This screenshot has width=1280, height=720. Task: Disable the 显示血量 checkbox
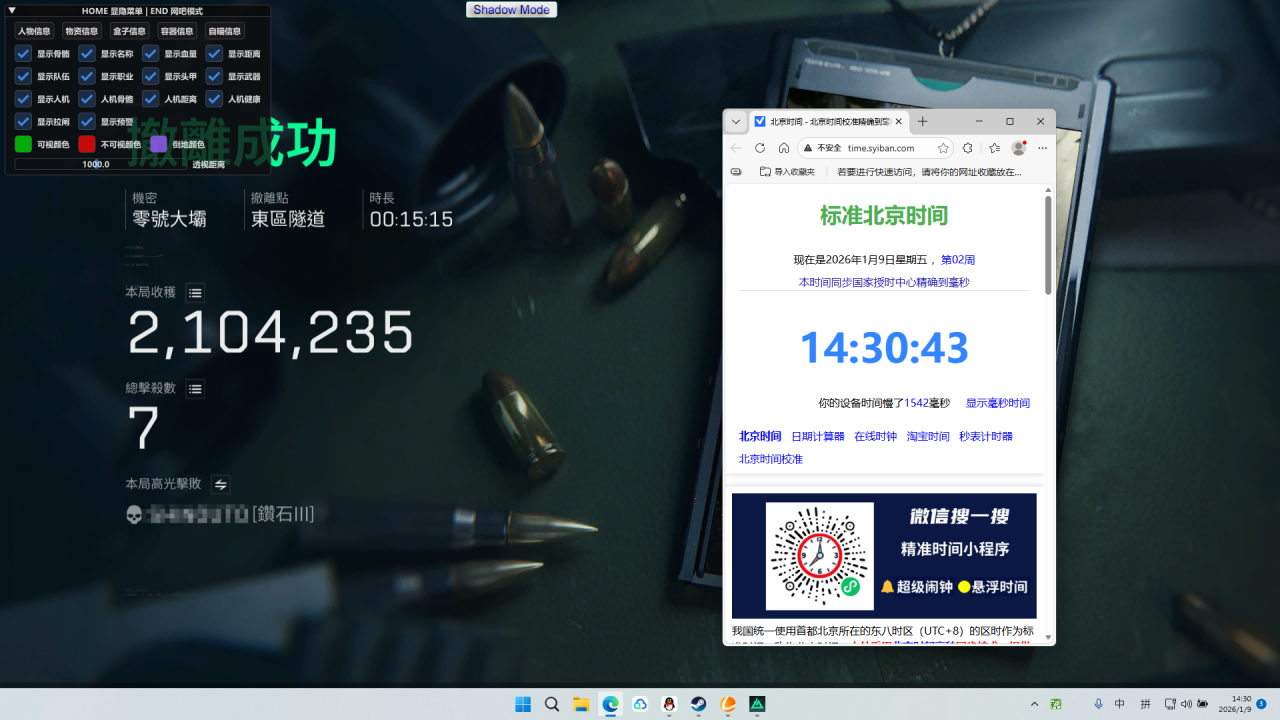tap(150, 53)
